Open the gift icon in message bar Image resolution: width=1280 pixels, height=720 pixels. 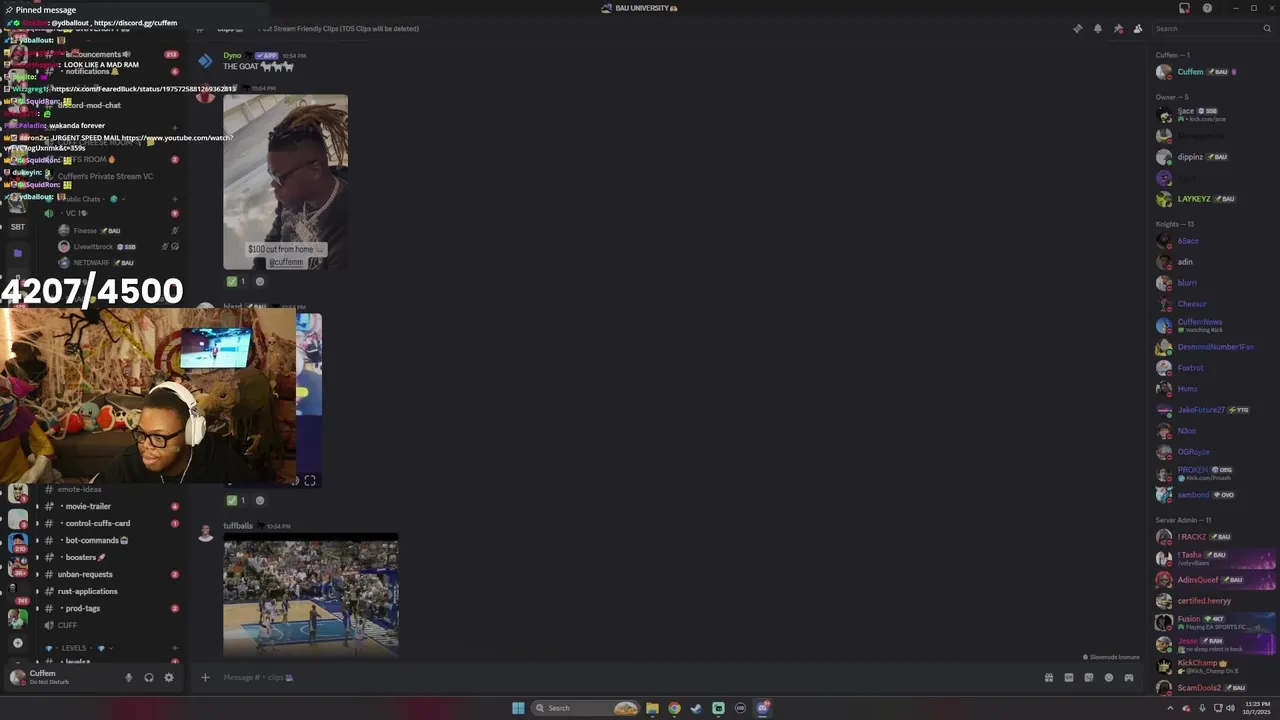pyautogui.click(x=1048, y=677)
